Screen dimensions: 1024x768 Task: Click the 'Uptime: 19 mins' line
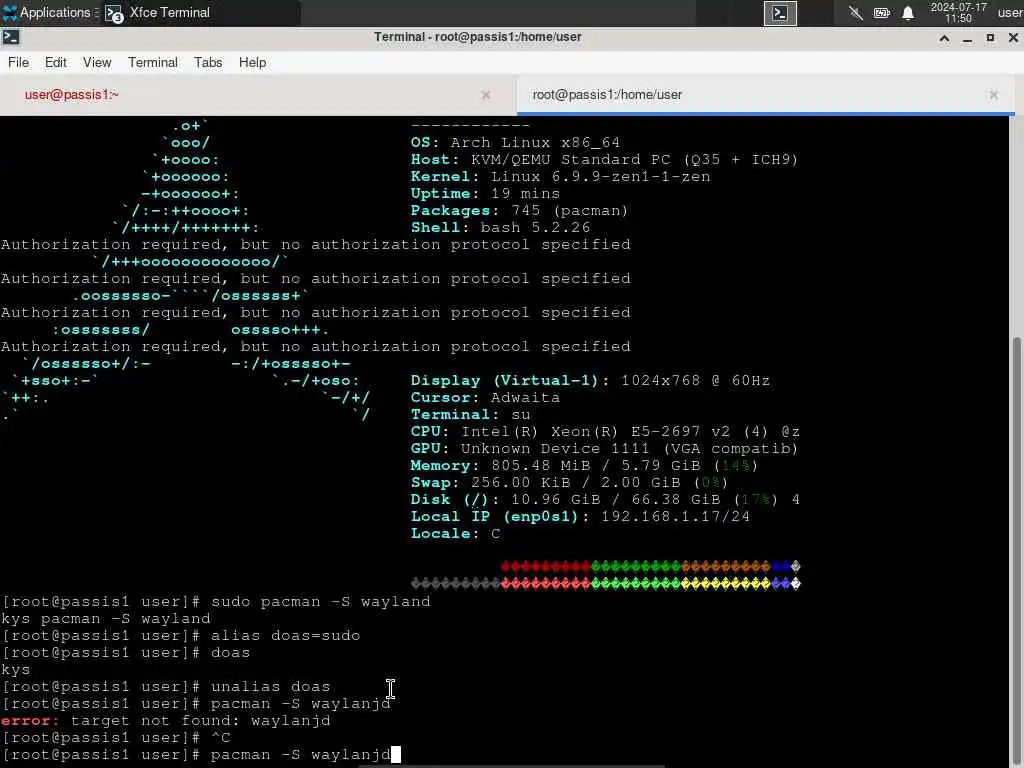point(485,193)
